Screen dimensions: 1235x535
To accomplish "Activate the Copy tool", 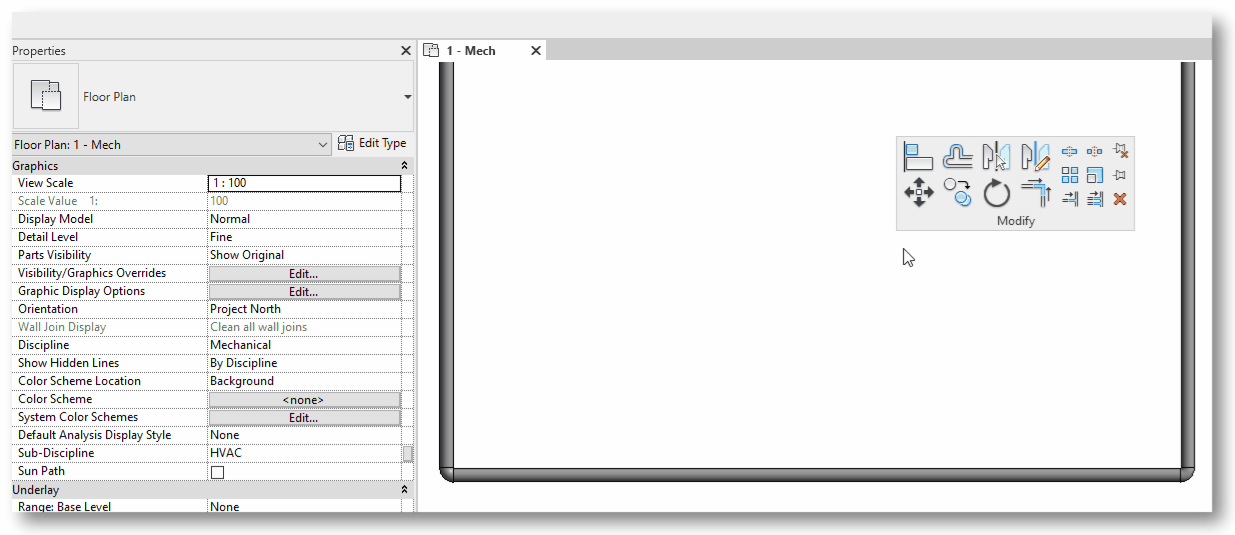I will point(957,192).
